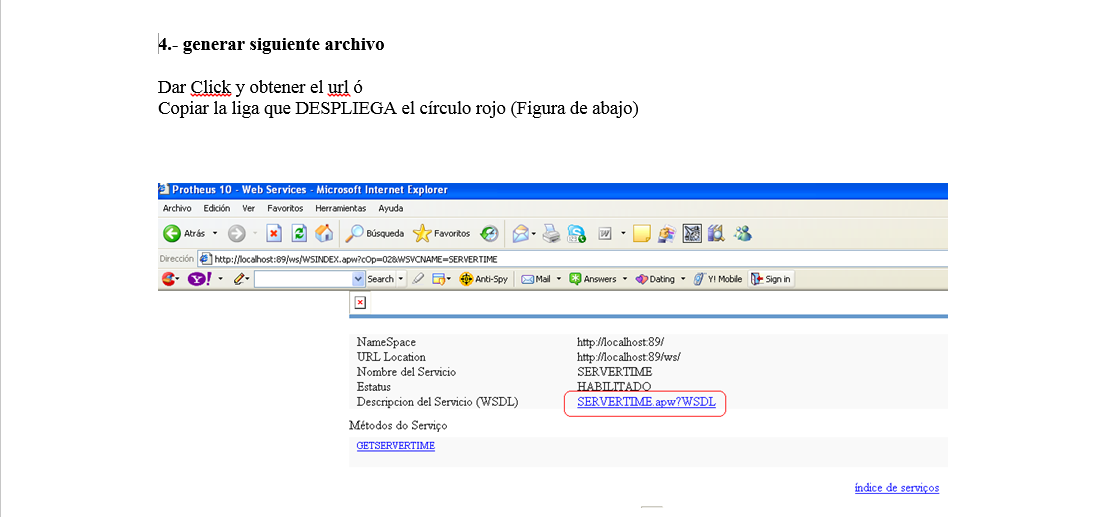The image size is (1106, 517).
Task: Click the pencil icon on Yahoo toolbar
Action: [239, 279]
